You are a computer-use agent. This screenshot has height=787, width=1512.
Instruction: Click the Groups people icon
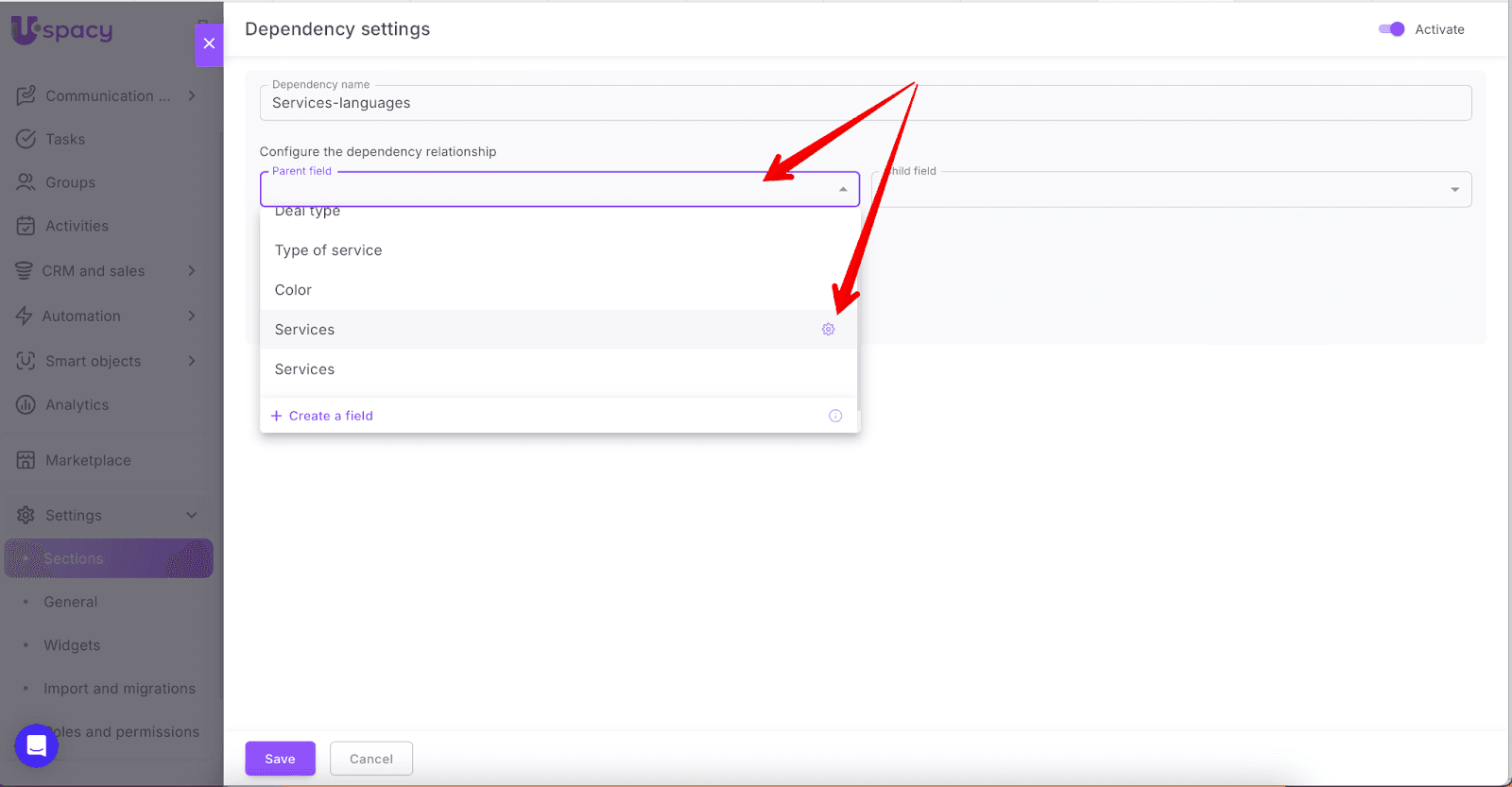26,182
